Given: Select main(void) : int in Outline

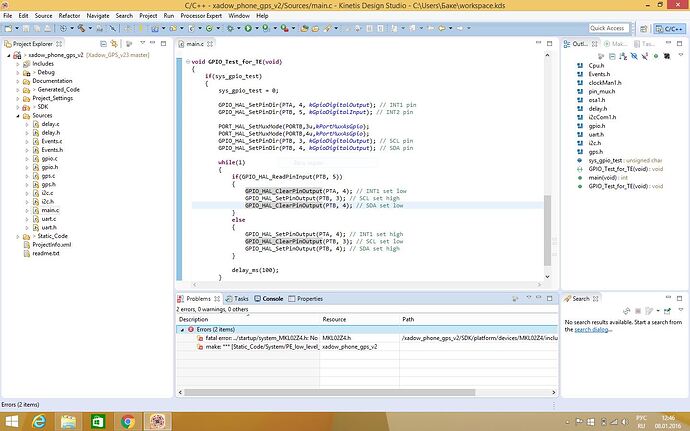Looking at the screenshot, I should pyautogui.click(x=603, y=178).
